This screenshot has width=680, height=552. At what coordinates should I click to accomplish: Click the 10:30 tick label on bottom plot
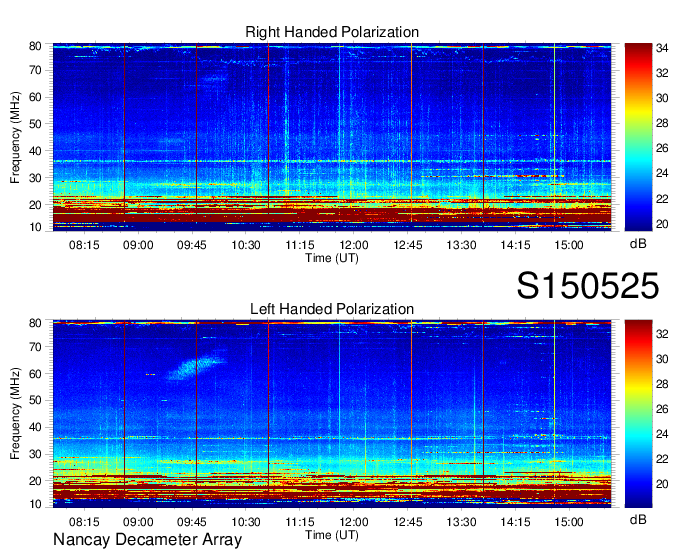[x=246, y=522]
